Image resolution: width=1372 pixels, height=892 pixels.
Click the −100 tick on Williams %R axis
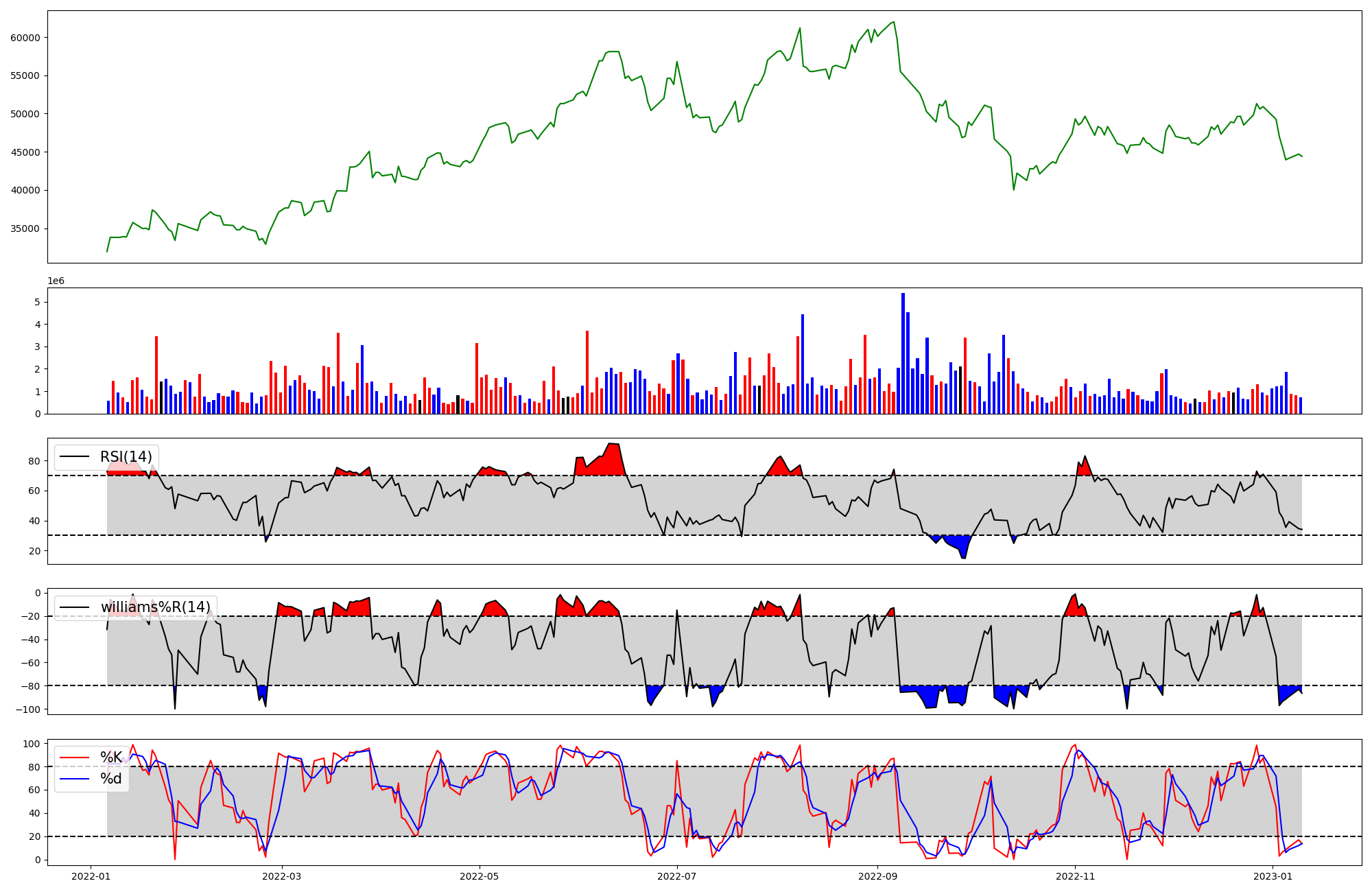click(x=27, y=709)
